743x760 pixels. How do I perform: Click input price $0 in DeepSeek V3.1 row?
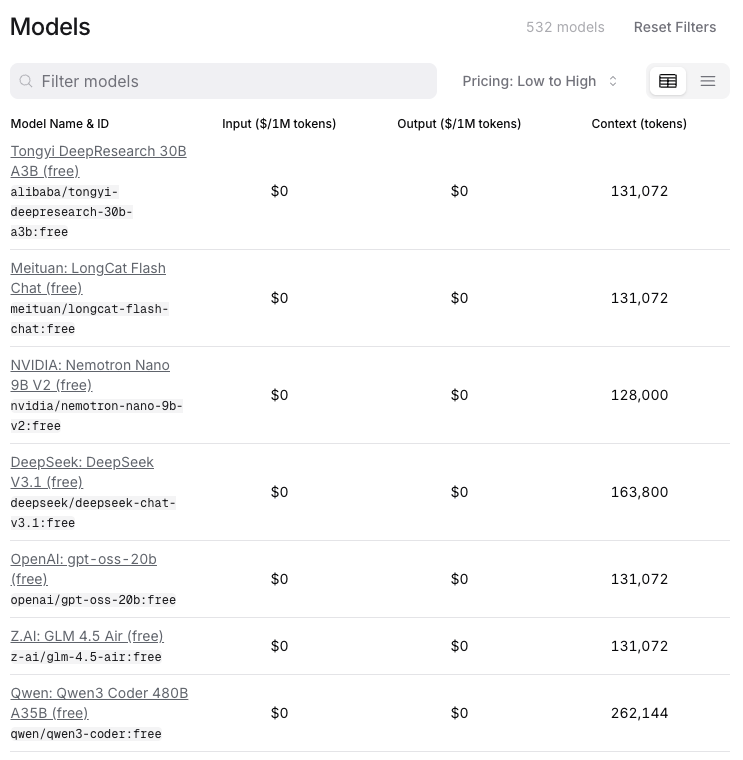point(279,492)
